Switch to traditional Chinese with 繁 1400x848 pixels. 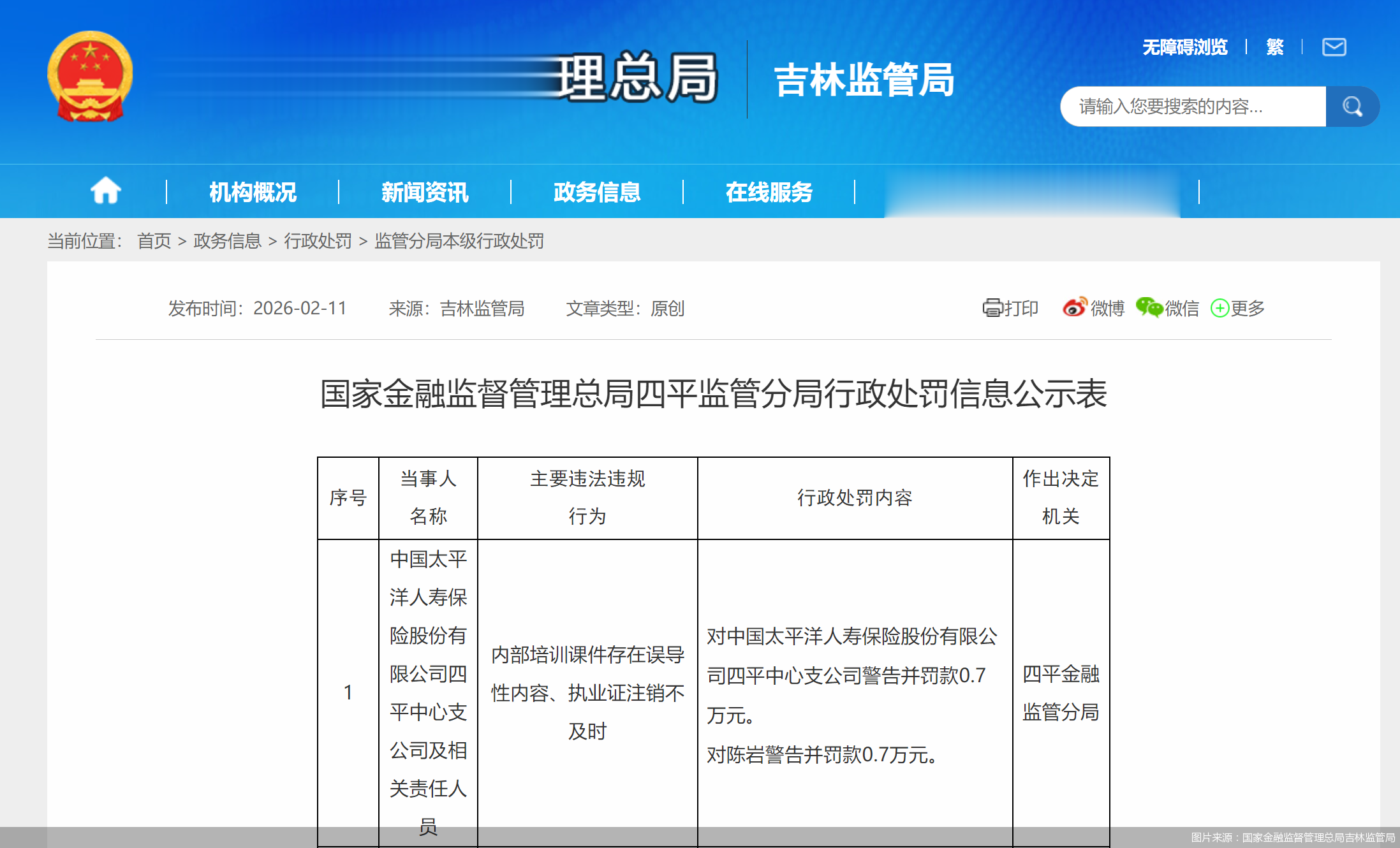[x=1274, y=47]
